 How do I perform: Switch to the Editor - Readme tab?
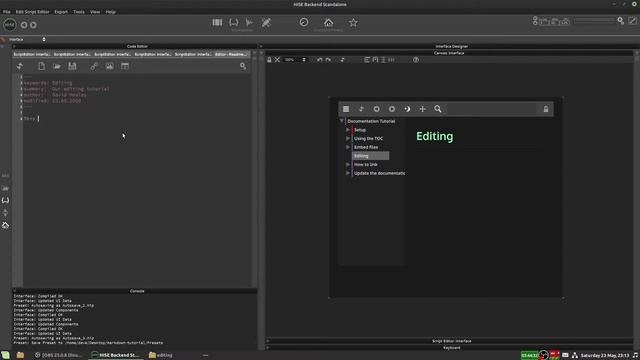pos(231,54)
